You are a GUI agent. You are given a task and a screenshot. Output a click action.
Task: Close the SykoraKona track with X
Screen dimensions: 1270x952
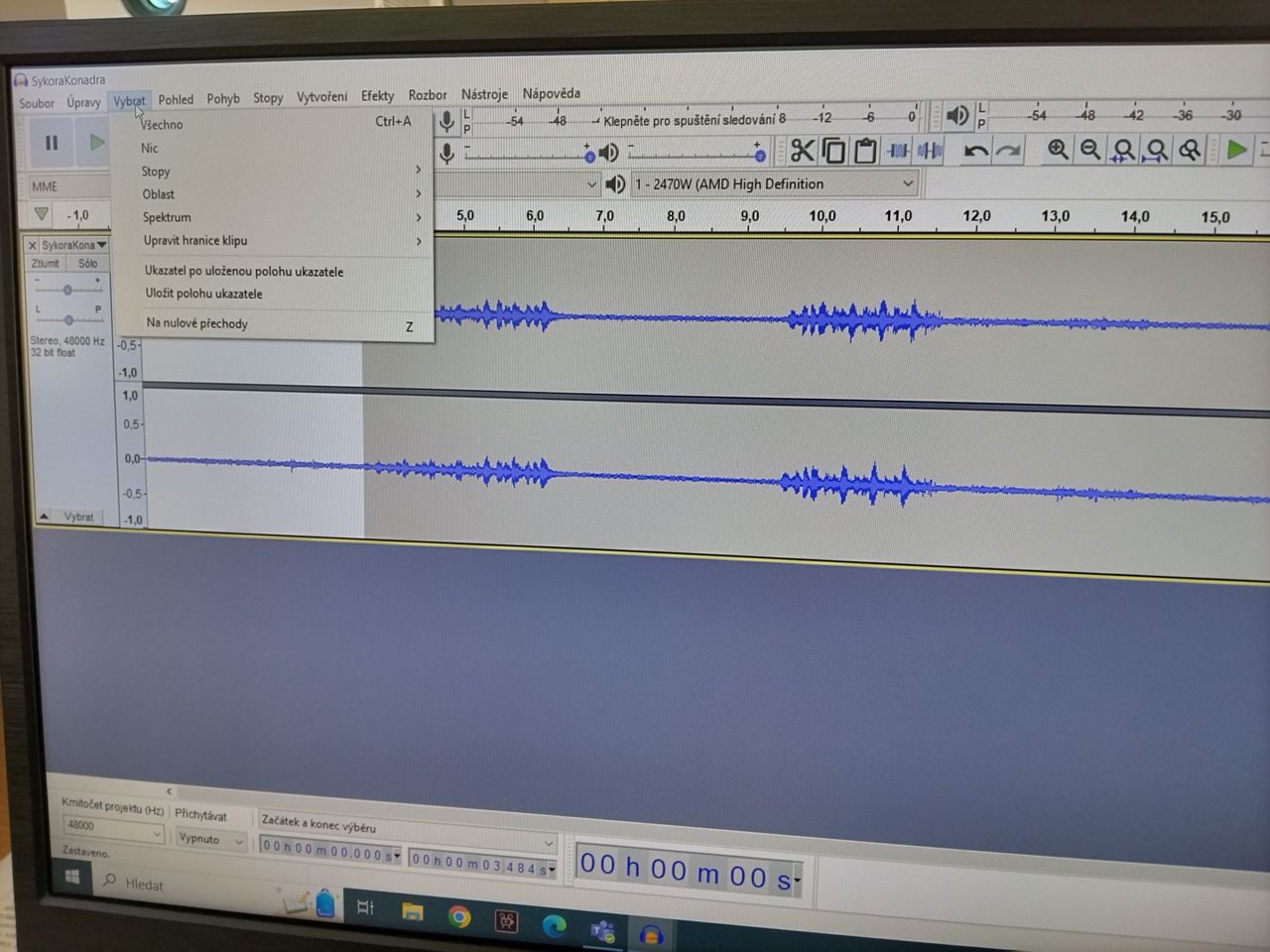[32, 245]
